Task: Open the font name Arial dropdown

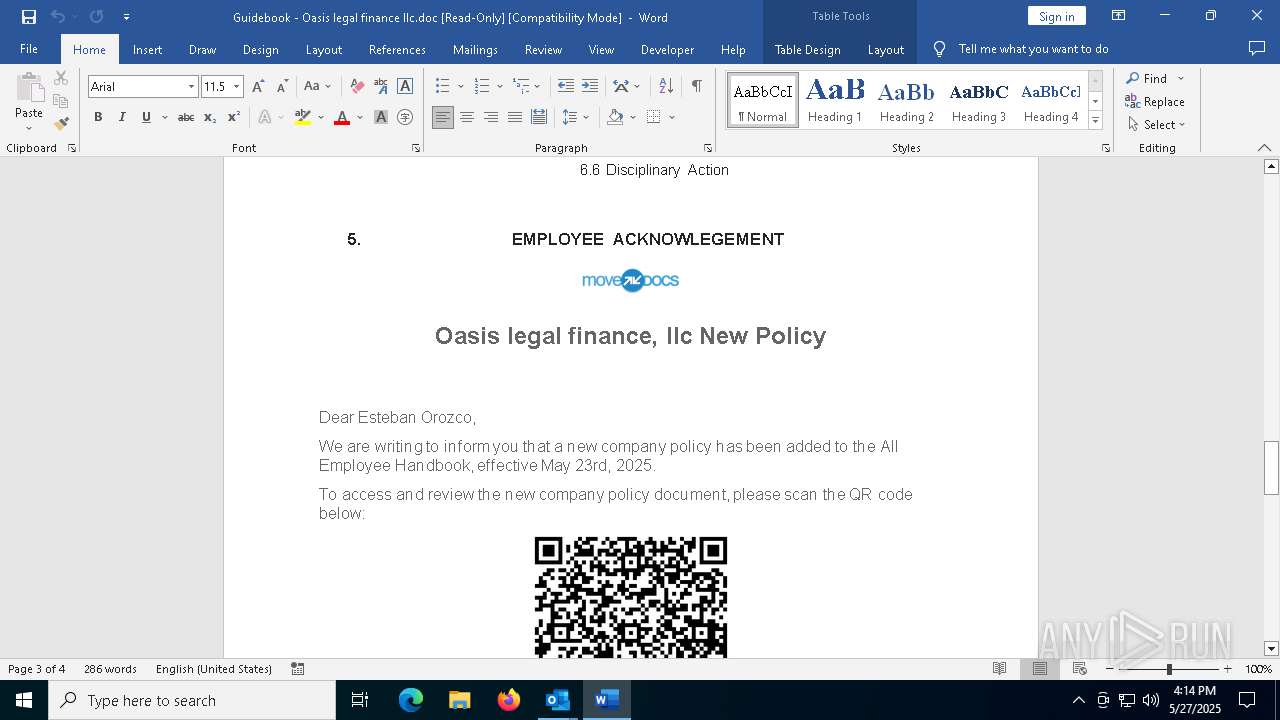Action: click(x=191, y=87)
